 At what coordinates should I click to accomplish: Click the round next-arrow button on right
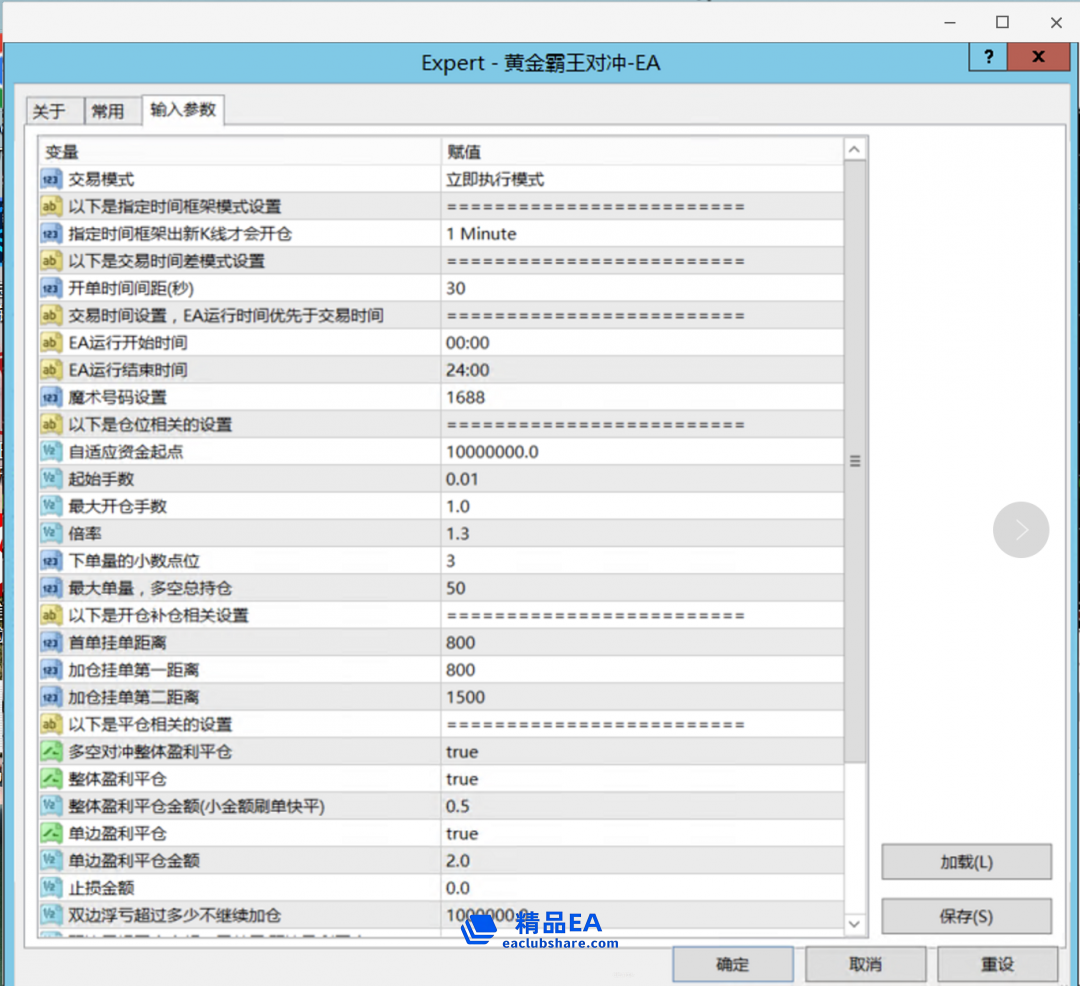(x=1021, y=530)
